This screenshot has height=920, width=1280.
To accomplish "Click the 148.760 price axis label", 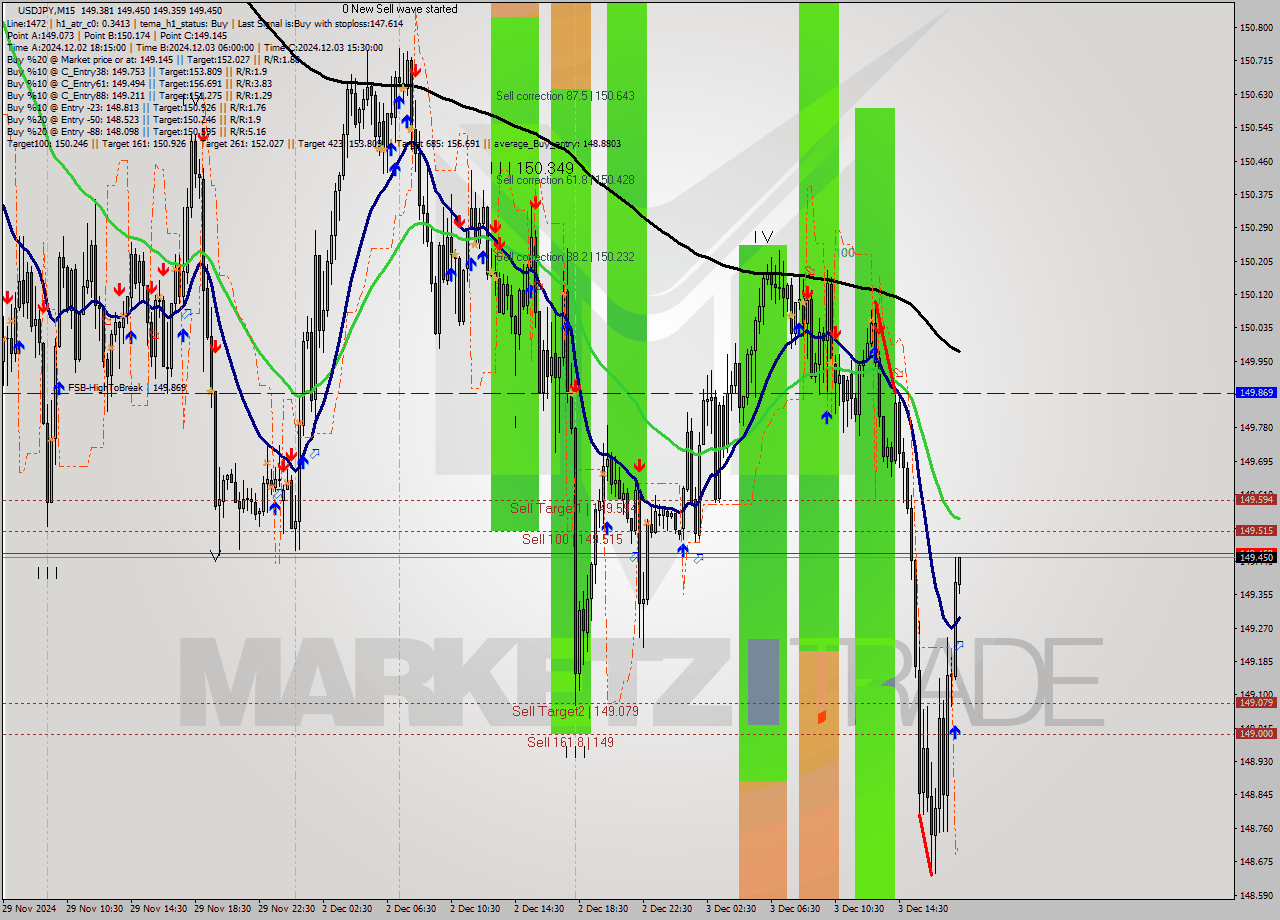I will tap(1256, 828).
